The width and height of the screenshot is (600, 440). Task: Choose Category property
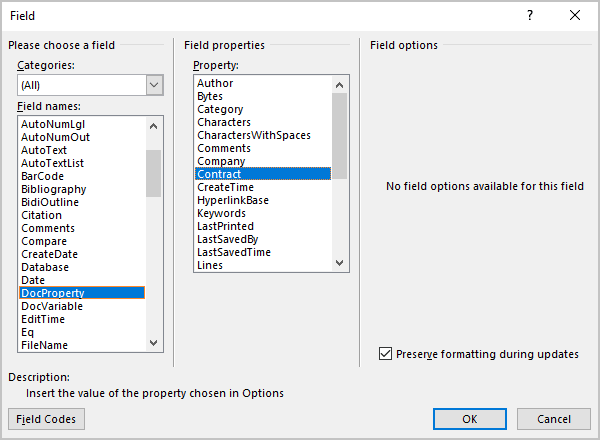click(x=263, y=109)
